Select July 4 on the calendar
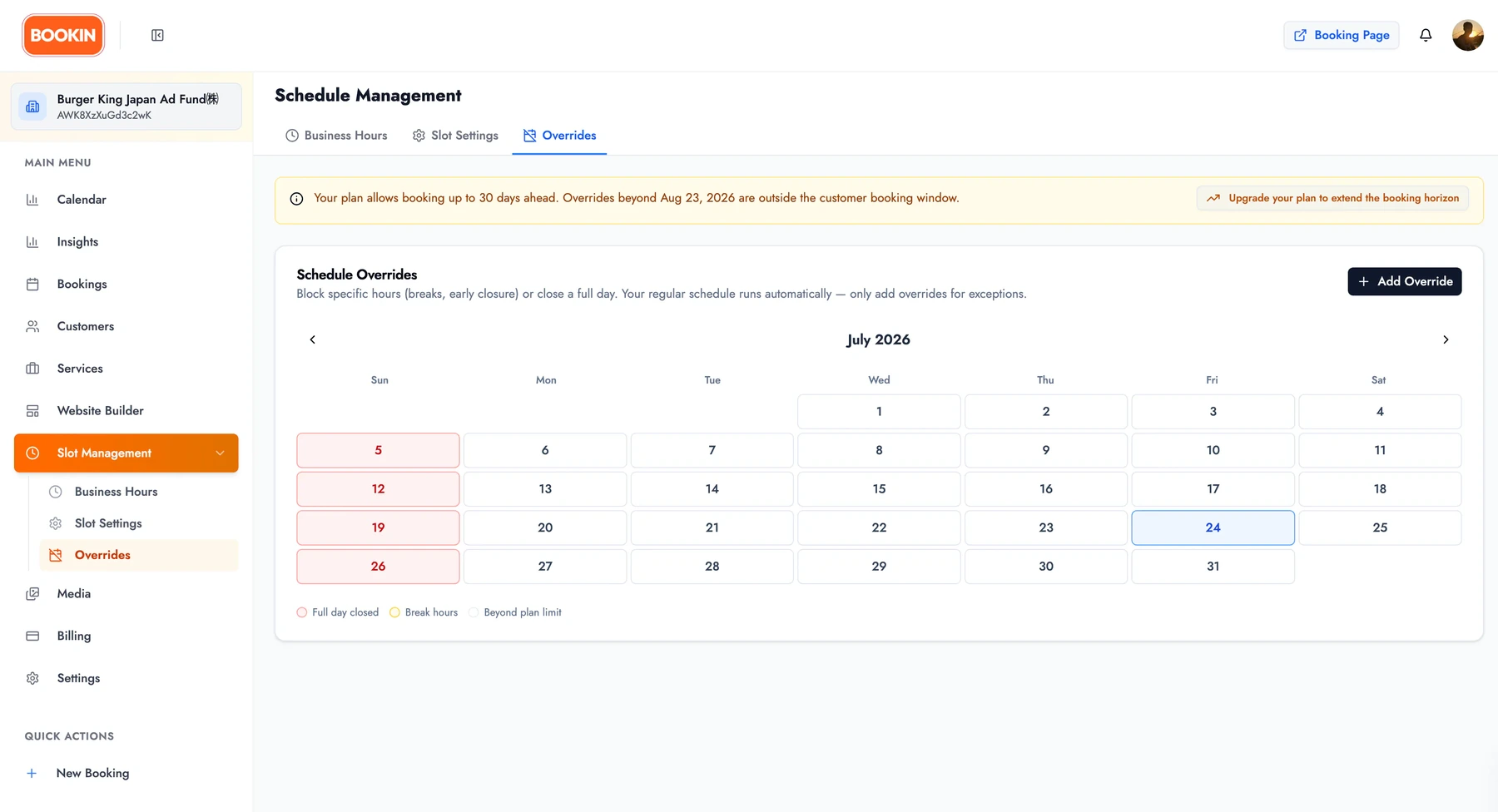Image resolution: width=1498 pixels, height=812 pixels. pyautogui.click(x=1380, y=412)
